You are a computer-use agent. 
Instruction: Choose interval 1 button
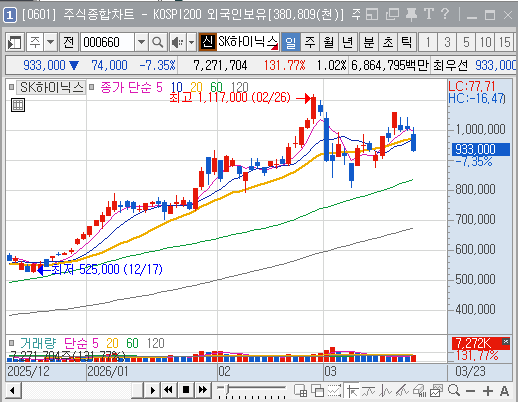(x=428, y=42)
